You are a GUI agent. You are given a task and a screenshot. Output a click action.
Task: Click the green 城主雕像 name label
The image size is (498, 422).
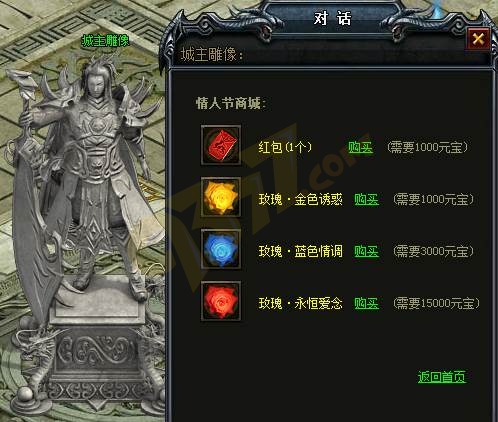click(x=105, y=41)
